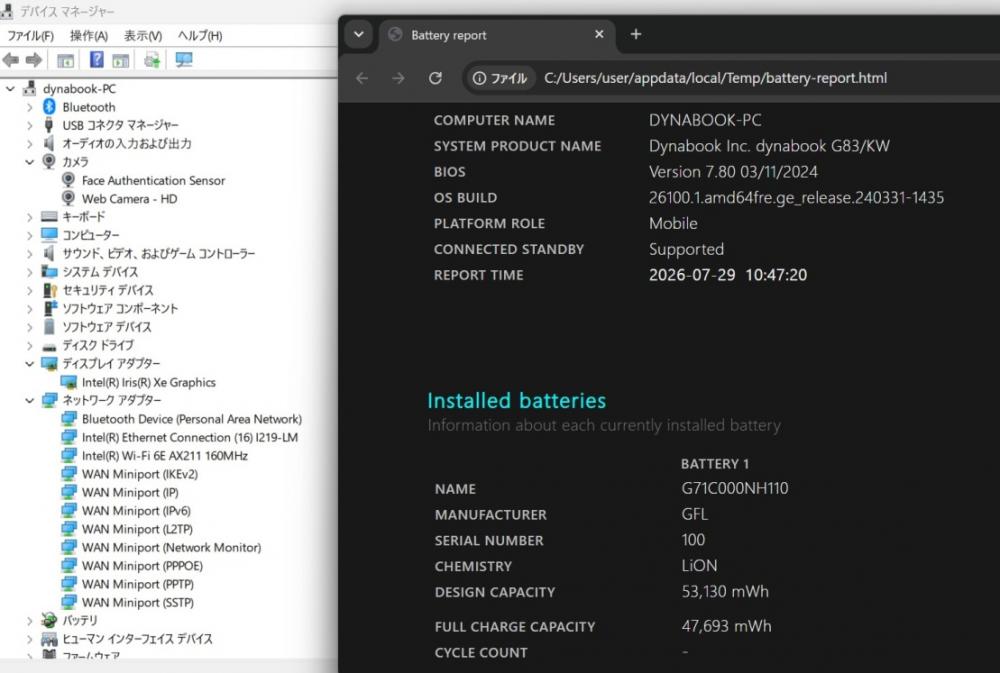
Task: Select the オーディオの入力および出力 tree item
Action: [126, 144]
